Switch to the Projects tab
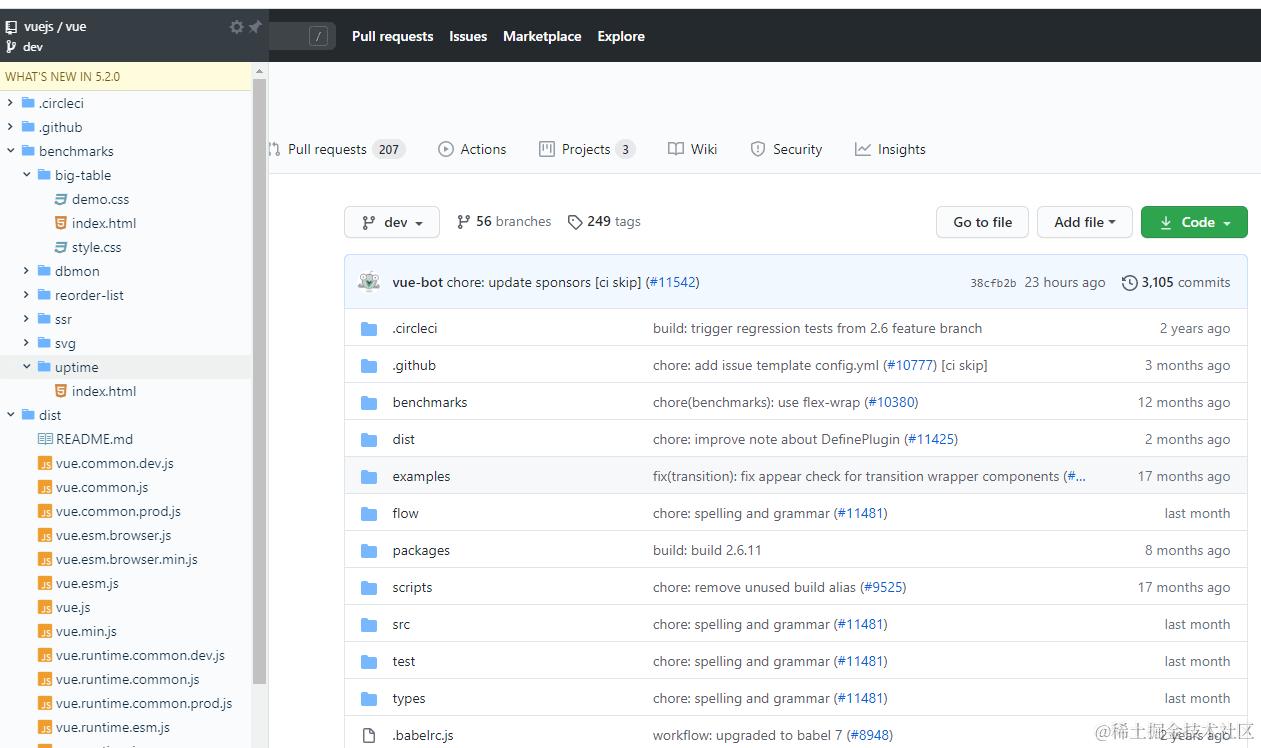The image size is (1261, 748). (x=587, y=149)
